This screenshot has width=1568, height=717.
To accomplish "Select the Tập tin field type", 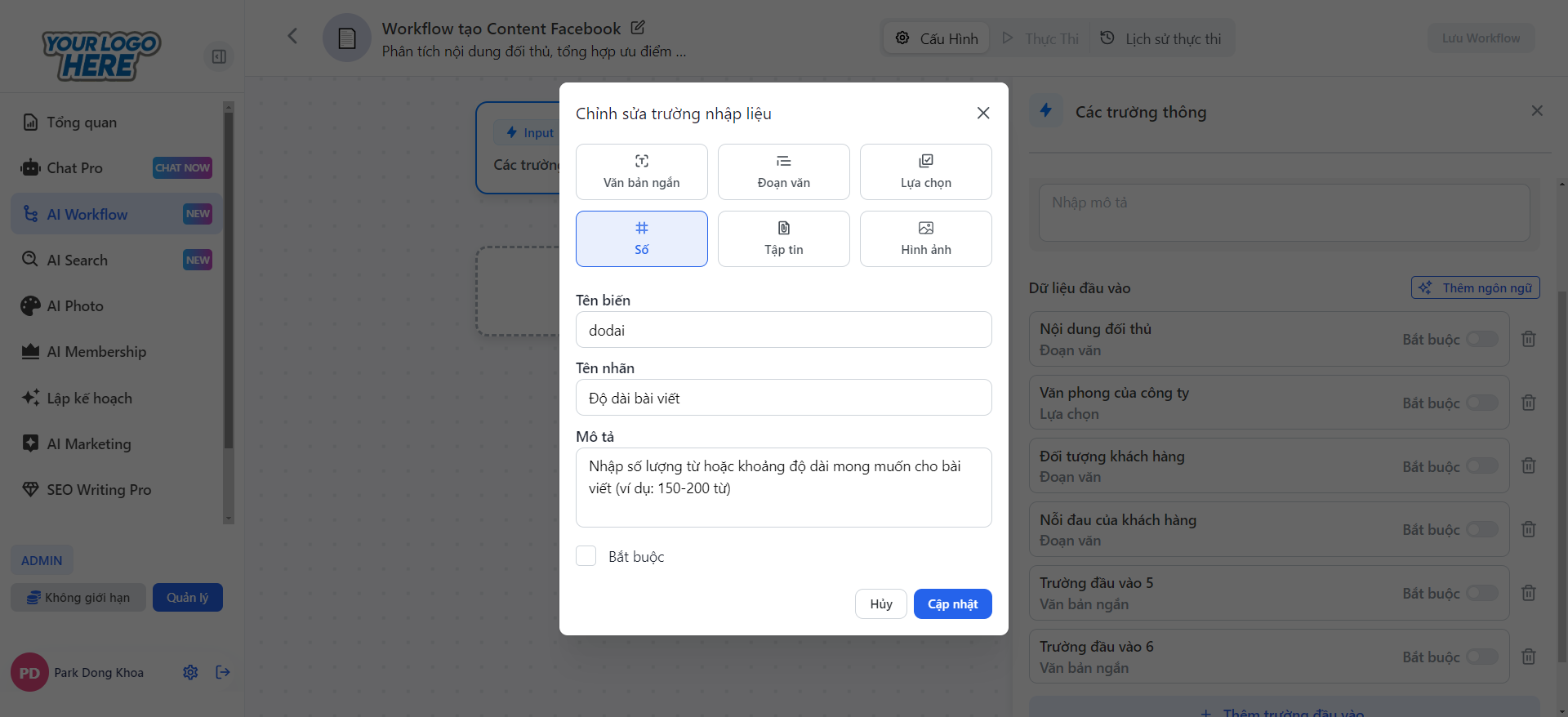I will tap(783, 238).
